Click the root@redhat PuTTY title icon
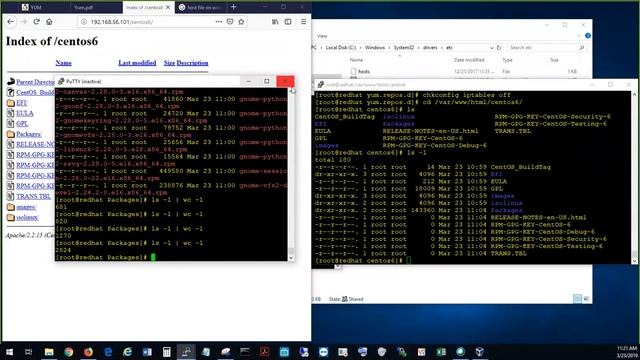Screen dimensions: 640x360 320,84
